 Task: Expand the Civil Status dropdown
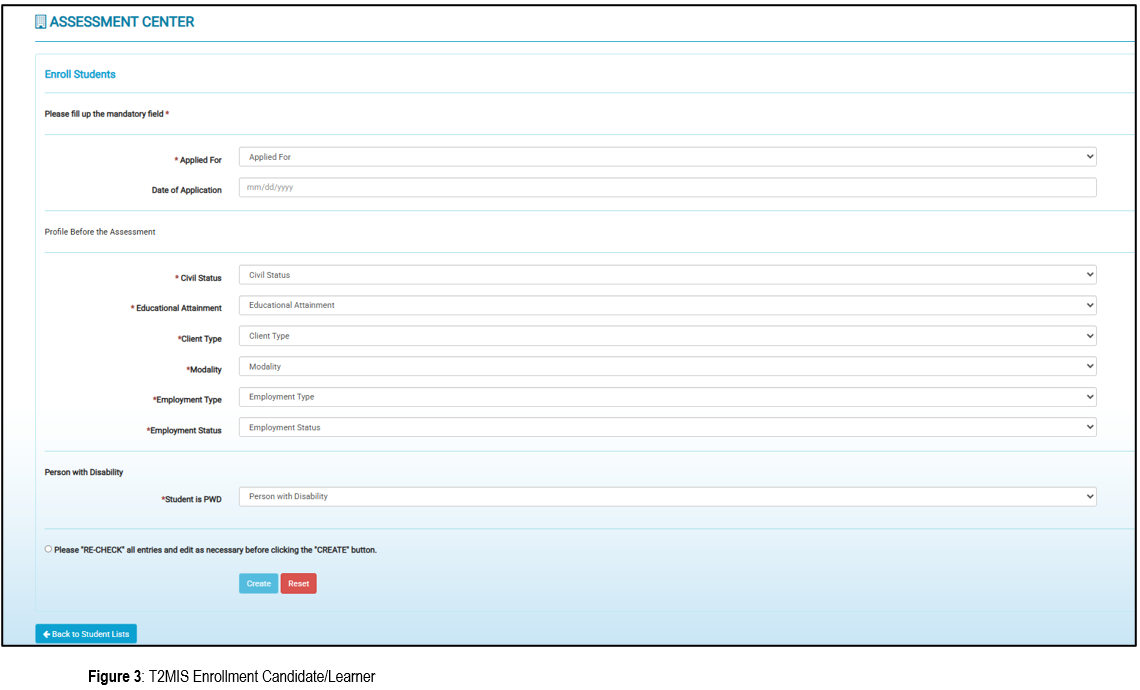point(667,275)
